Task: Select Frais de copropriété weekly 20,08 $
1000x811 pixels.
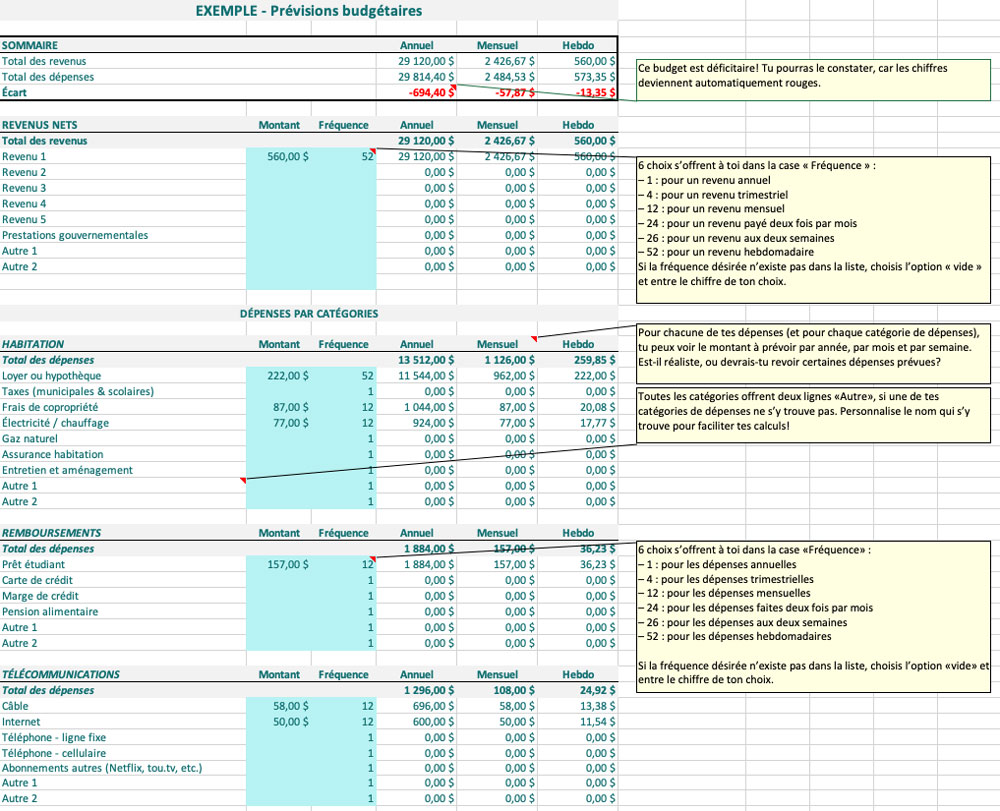Action: click(598, 407)
